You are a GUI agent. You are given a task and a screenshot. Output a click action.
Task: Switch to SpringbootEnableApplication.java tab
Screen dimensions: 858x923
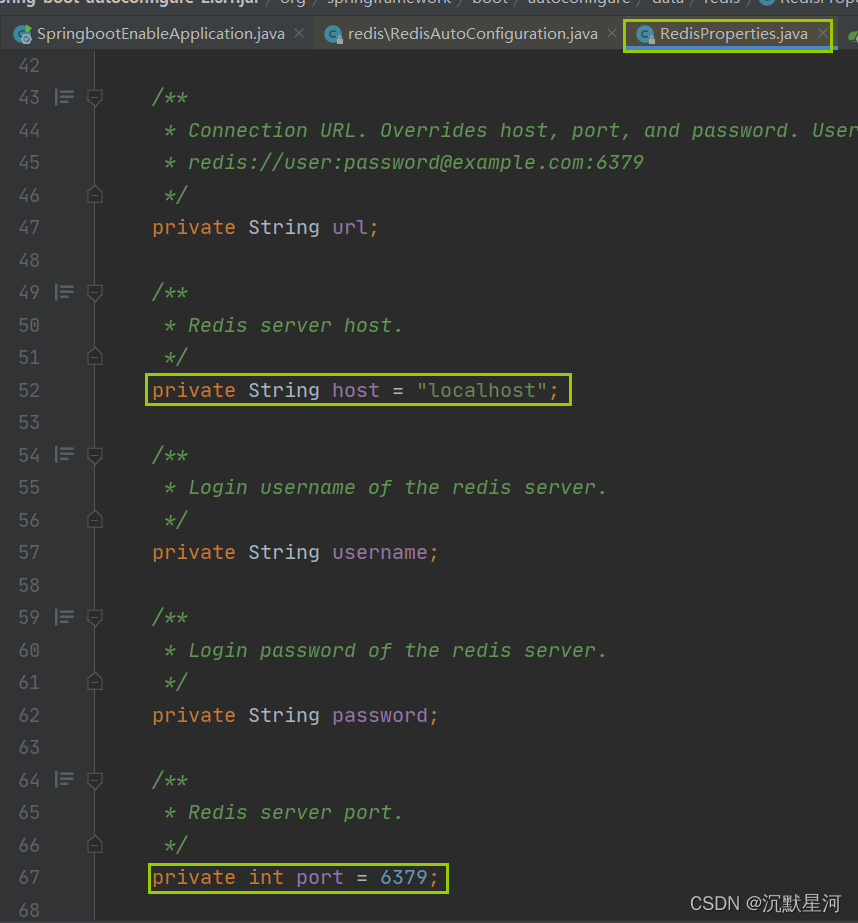click(x=160, y=34)
